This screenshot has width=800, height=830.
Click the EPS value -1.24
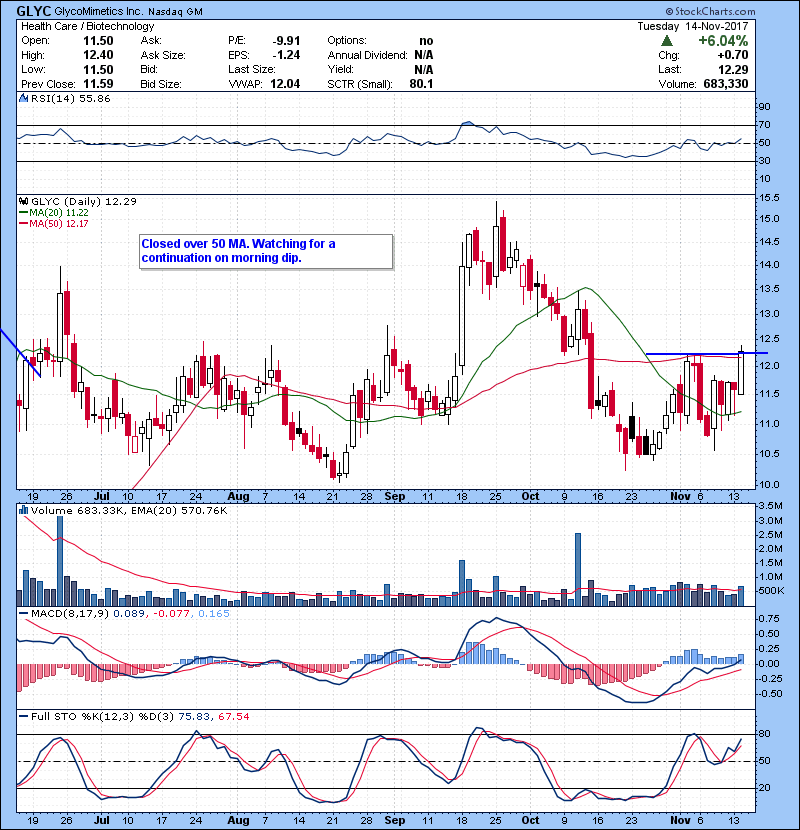[x=286, y=55]
